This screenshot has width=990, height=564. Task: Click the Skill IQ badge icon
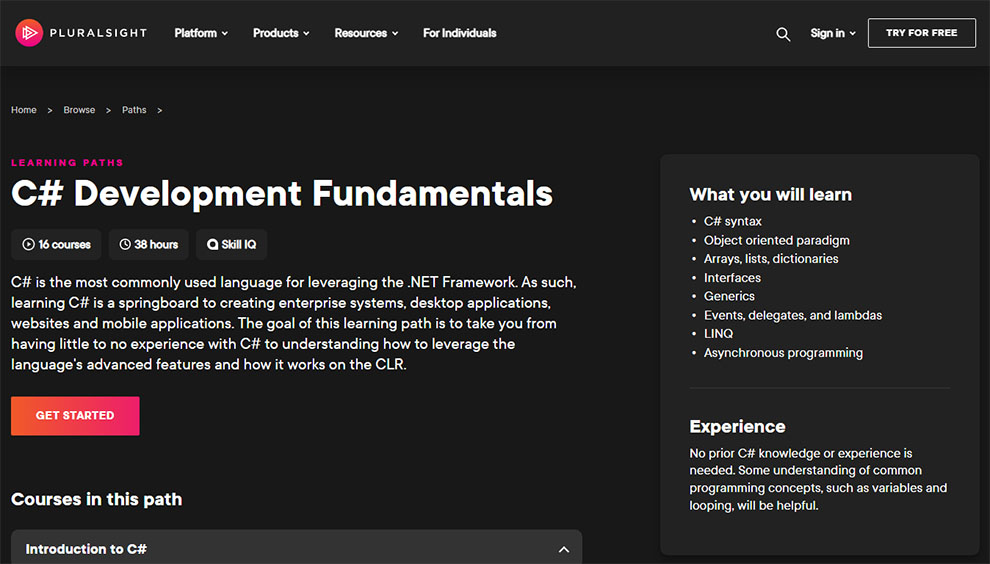[x=213, y=244]
